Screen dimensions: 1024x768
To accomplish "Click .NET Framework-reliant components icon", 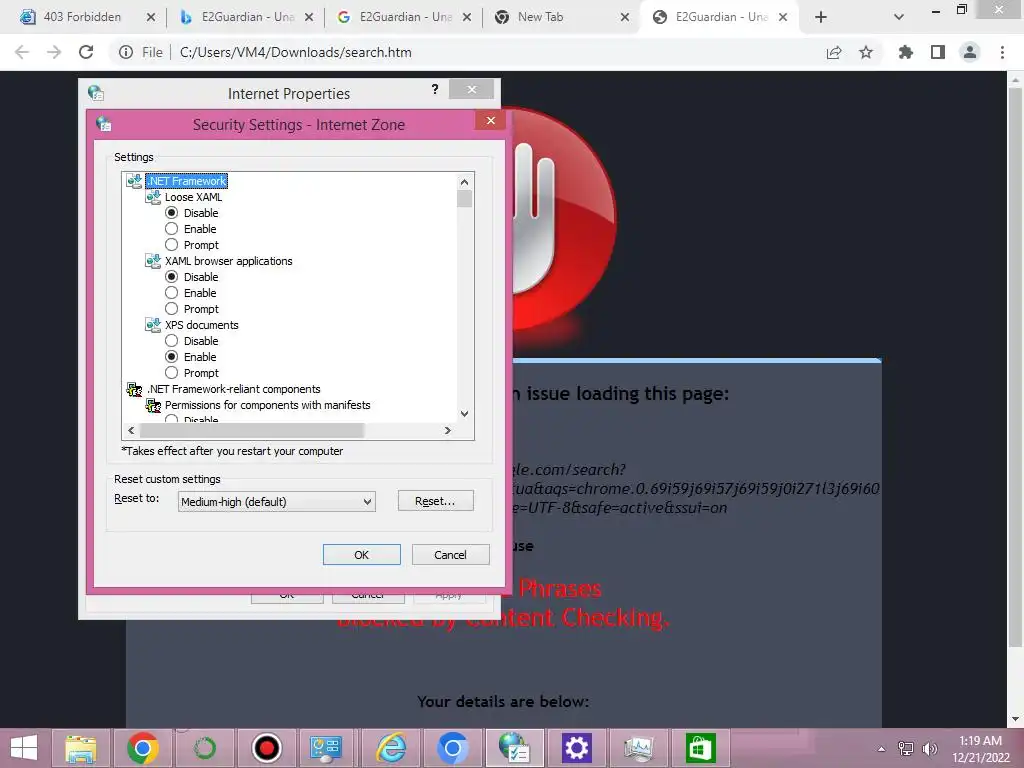I will 134,389.
